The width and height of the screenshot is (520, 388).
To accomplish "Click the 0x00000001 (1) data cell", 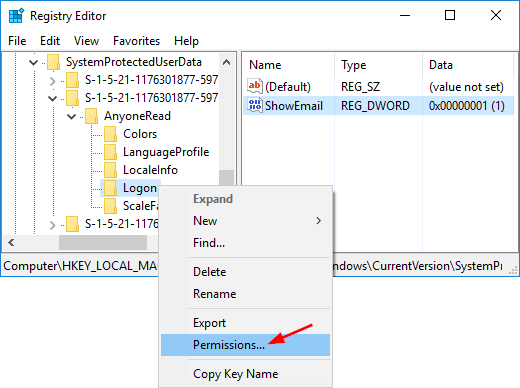I will click(x=467, y=106).
